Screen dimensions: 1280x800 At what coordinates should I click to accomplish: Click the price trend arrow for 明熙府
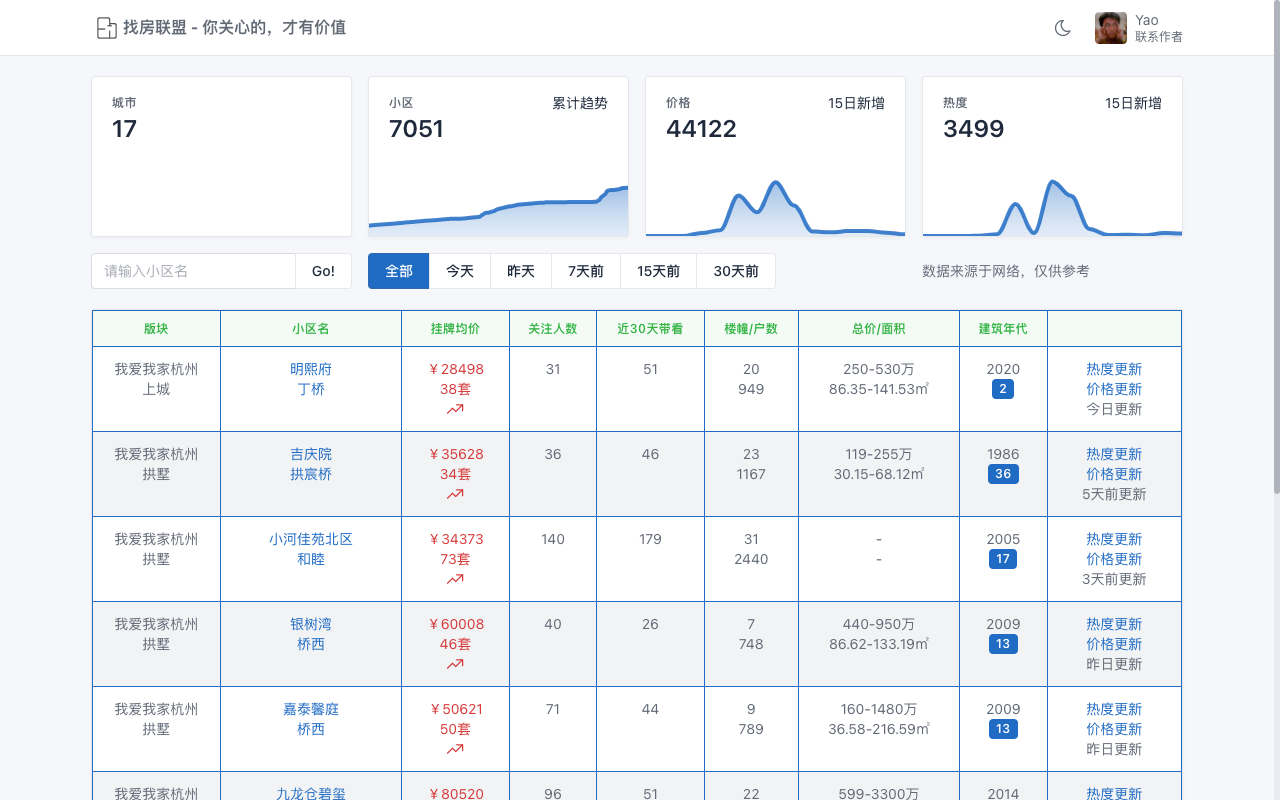pyautogui.click(x=455, y=409)
